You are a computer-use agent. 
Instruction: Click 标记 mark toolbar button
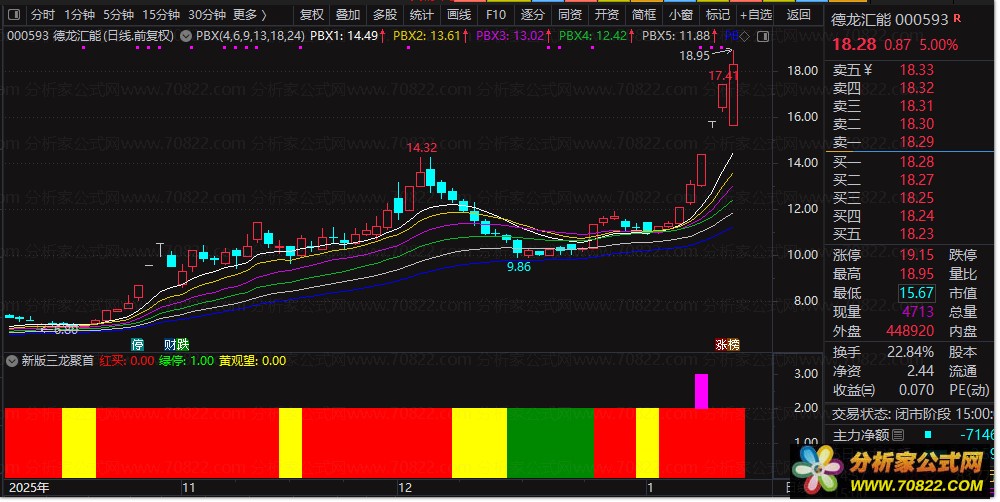pos(717,14)
